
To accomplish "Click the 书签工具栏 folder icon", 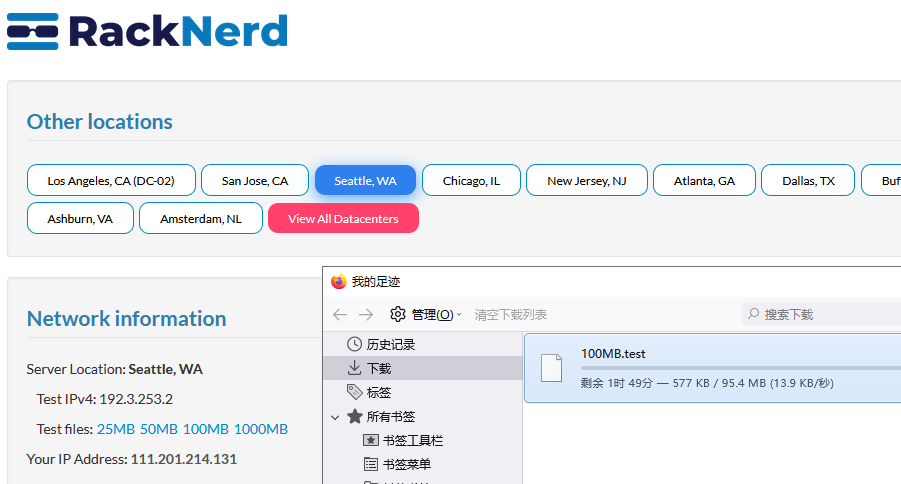I will coord(371,440).
